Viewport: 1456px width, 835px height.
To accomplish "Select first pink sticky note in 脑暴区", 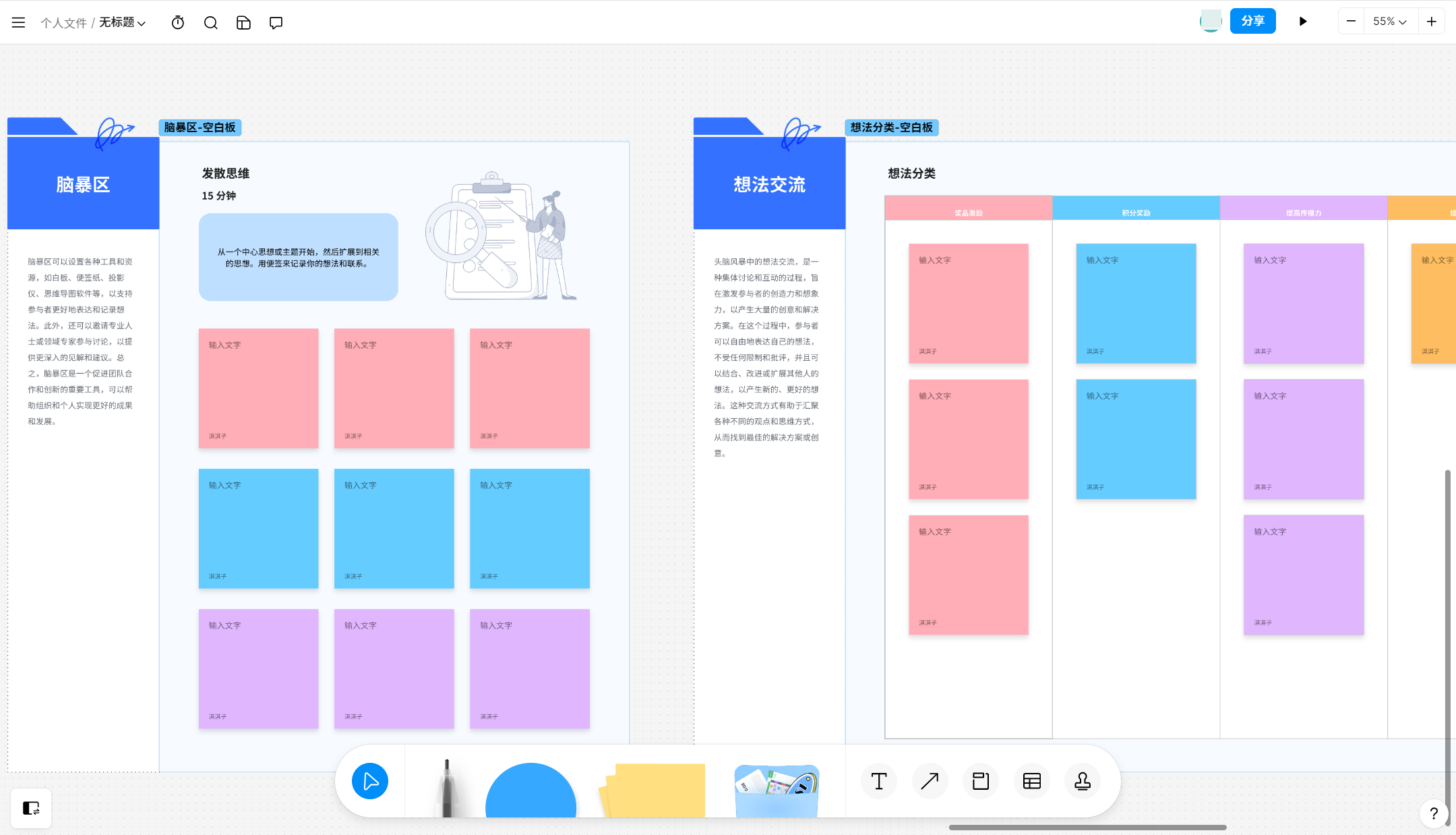I will click(258, 388).
